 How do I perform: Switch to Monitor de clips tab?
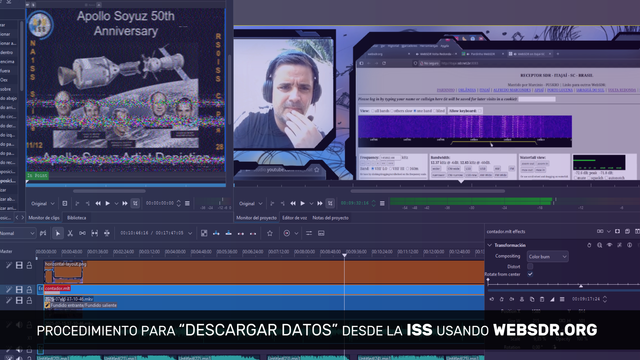click(x=44, y=218)
